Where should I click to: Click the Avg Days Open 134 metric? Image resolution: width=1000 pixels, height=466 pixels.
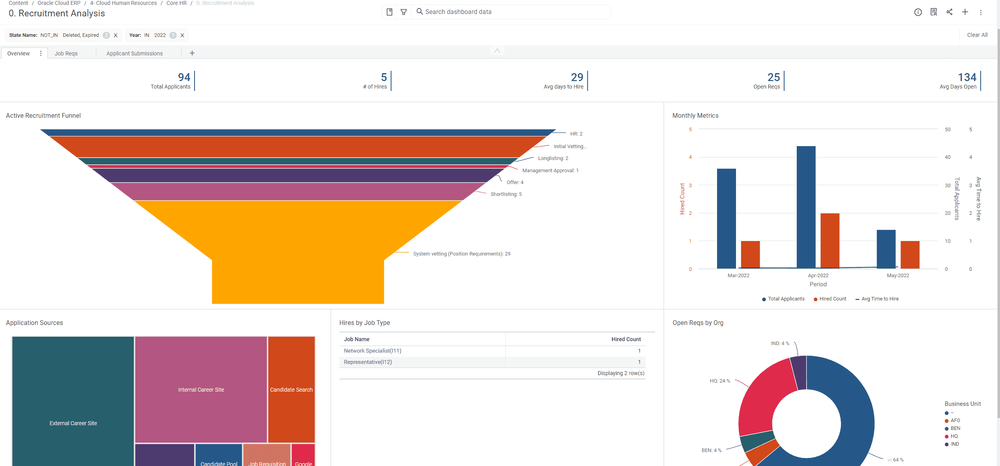pos(959,81)
